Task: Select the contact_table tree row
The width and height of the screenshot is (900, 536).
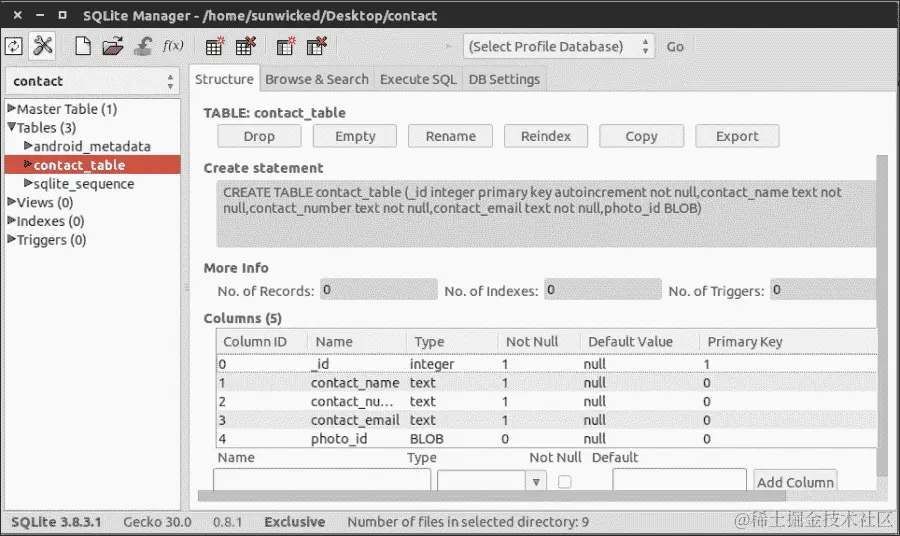Action: [x=92, y=165]
